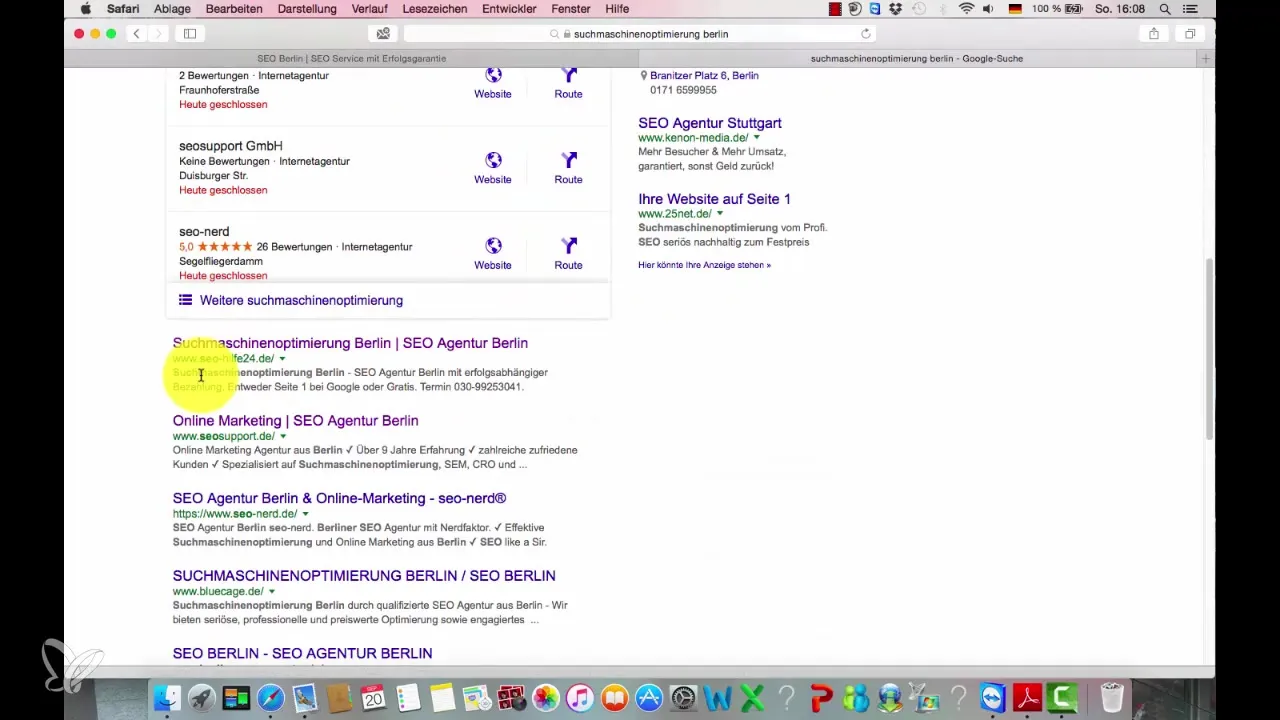Add a new tab with plus button

point(1206,59)
